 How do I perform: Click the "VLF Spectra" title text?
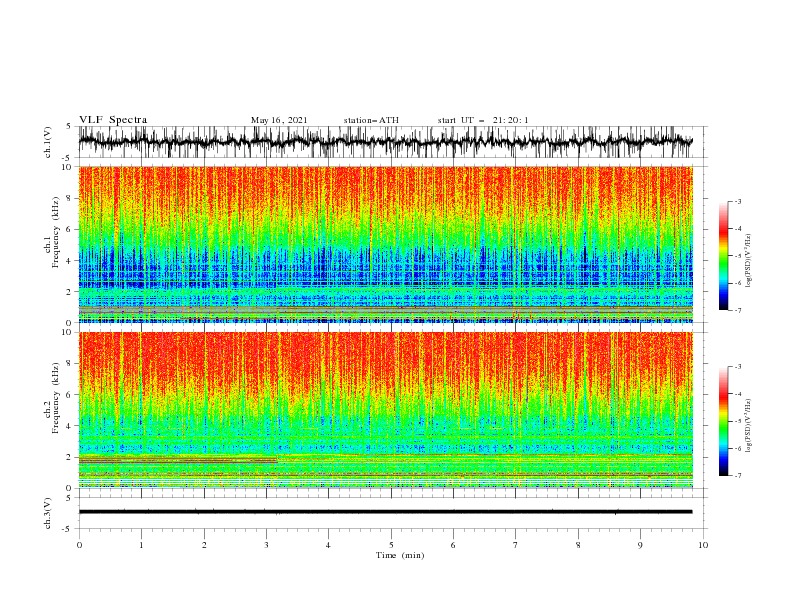point(113,120)
